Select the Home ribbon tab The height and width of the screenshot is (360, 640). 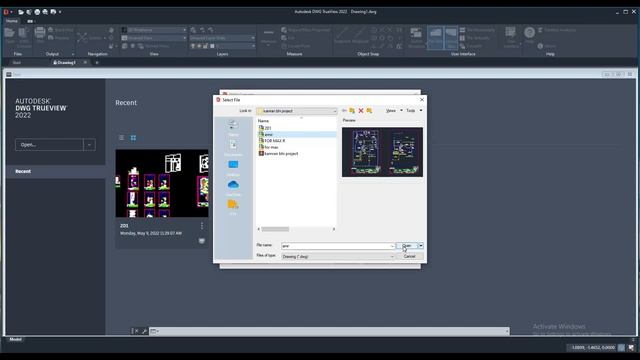[x=12, y=21]
